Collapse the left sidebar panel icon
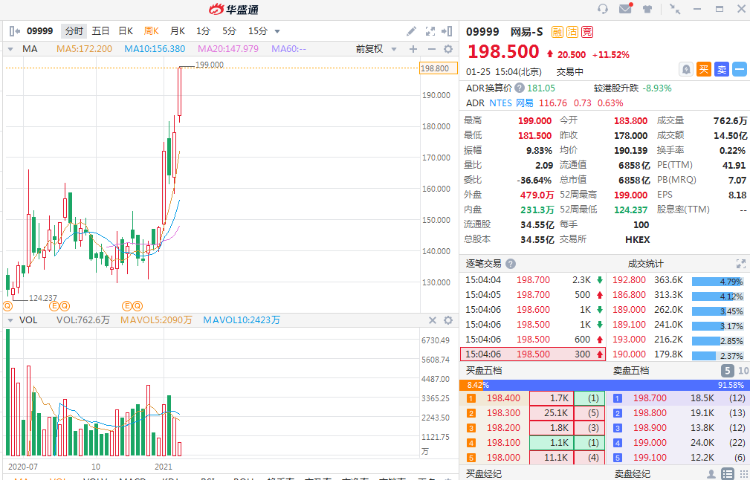The image size is (750, 480). coord(14,31)
